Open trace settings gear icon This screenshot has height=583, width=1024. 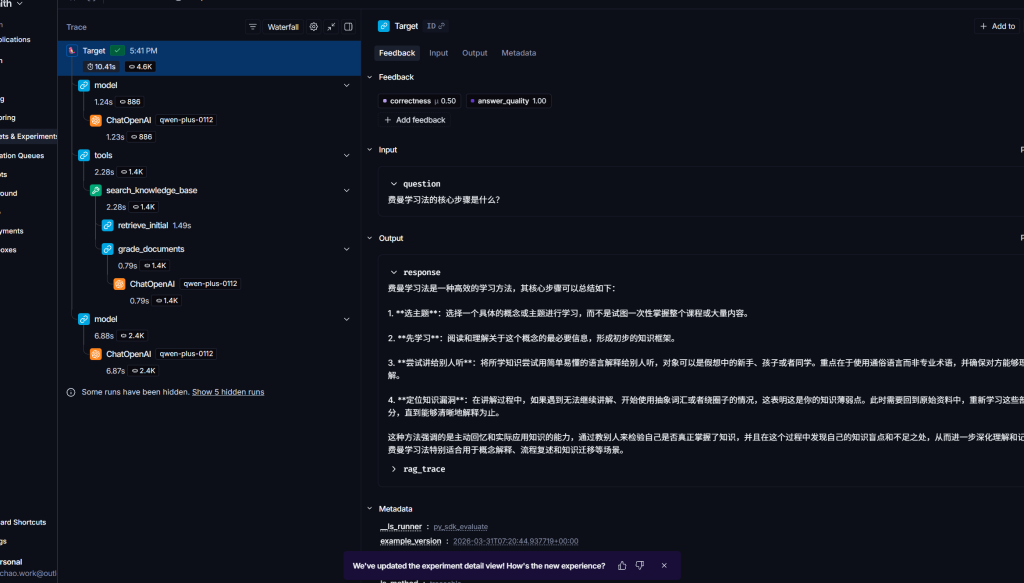[313, 27]
